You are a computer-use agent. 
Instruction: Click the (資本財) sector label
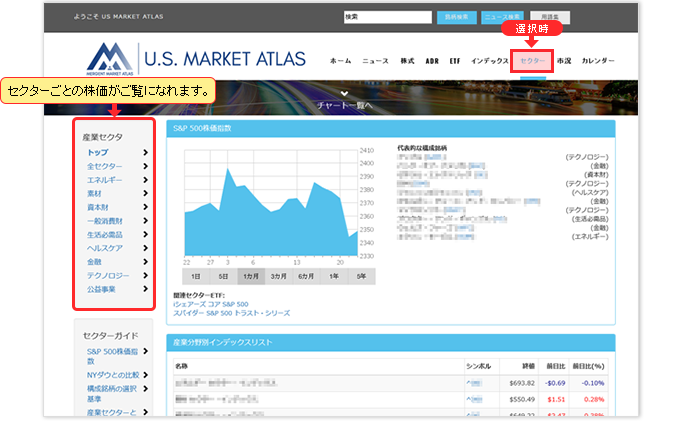pyautogui.click(x=596, y=175)
